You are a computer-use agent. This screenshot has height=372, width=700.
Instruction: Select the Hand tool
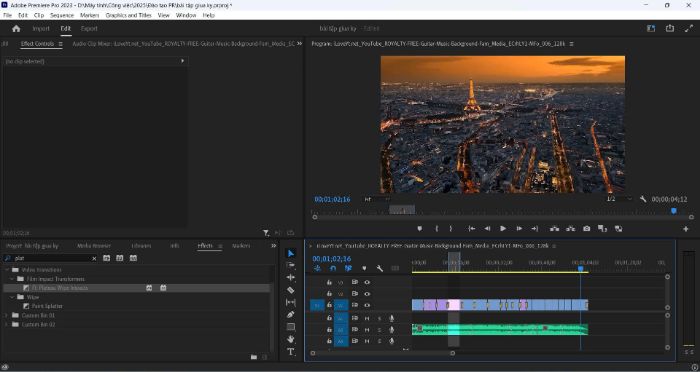tap(291, 339)
